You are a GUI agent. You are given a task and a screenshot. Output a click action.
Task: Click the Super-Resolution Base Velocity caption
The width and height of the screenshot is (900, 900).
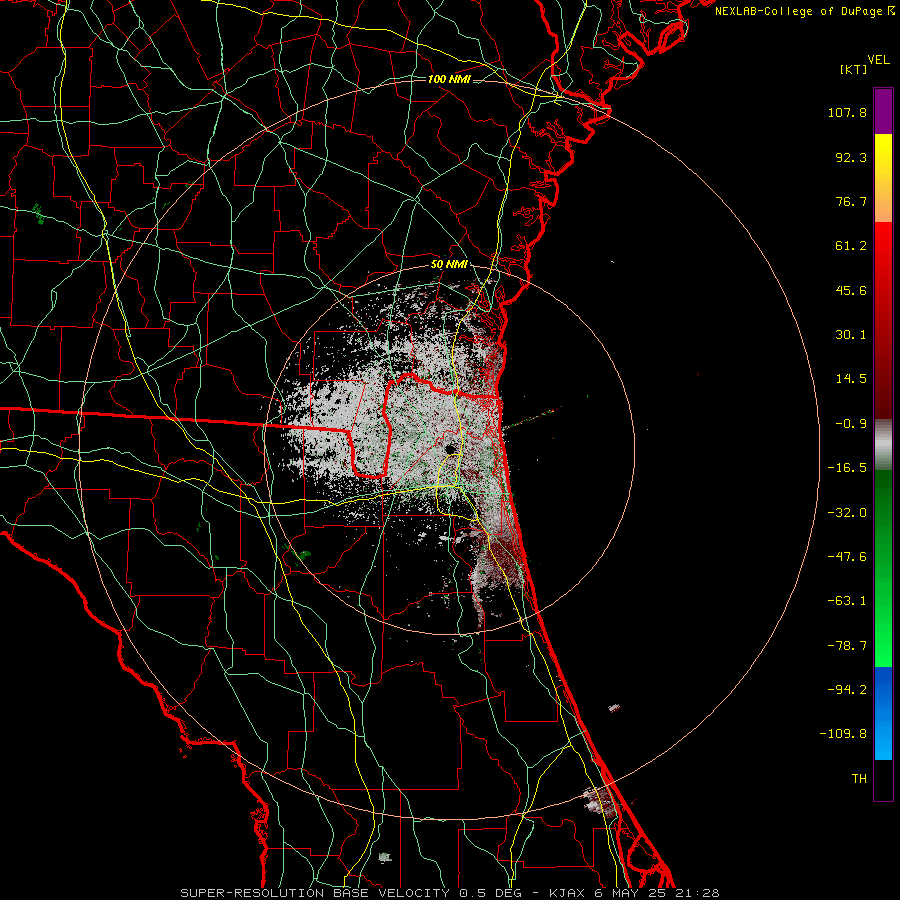point(449,893)
